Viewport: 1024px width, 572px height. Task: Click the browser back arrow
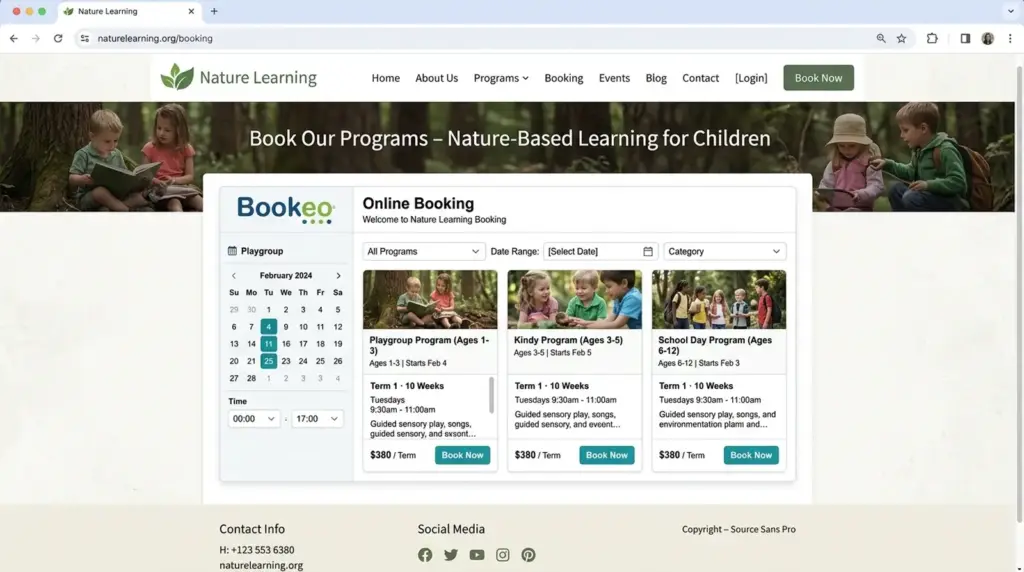tap(14, 39)
